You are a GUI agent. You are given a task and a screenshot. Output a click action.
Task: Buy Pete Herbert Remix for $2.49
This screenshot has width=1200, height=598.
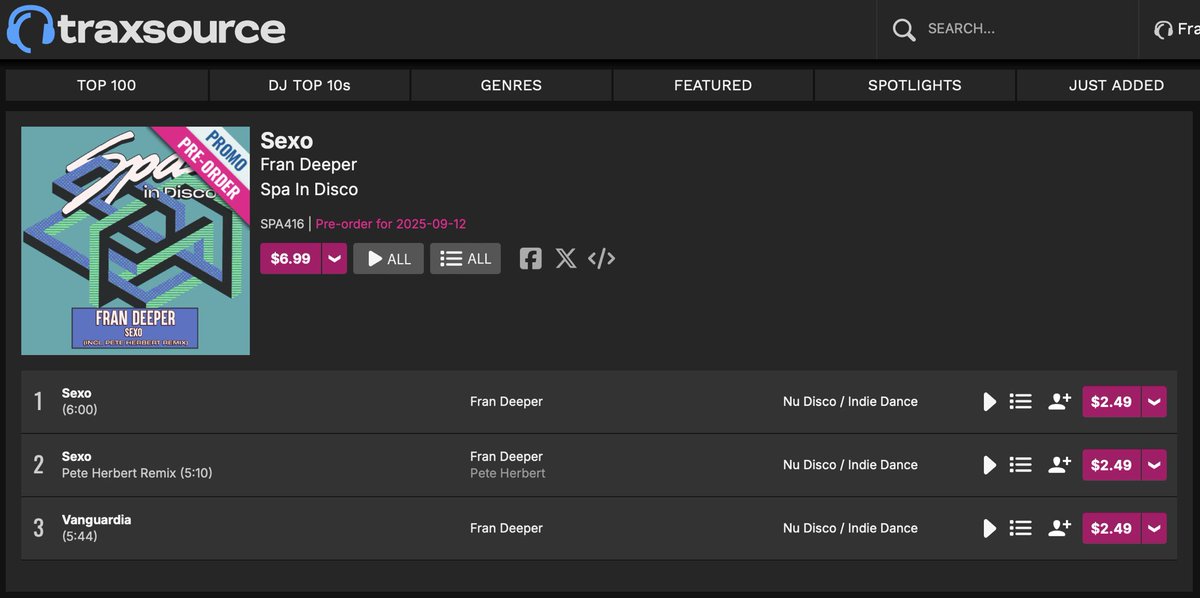point(1111,465)
